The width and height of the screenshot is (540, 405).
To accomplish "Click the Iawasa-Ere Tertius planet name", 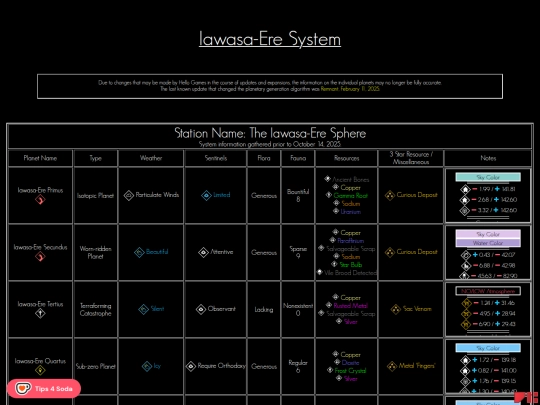I will pyautogui.click(x=40, y=304).
